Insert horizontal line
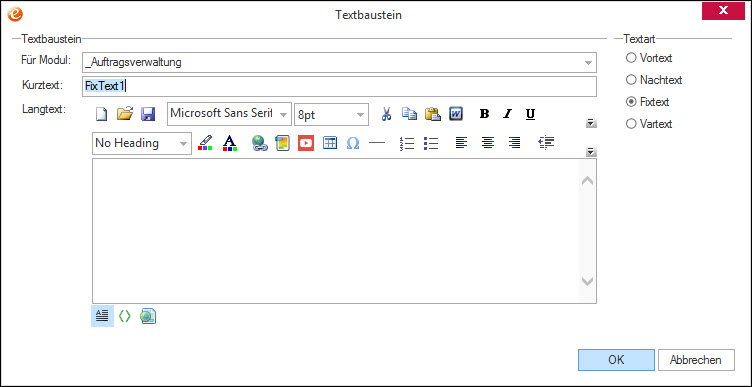Screen dimensions: 752x387 tap(377, 143)
